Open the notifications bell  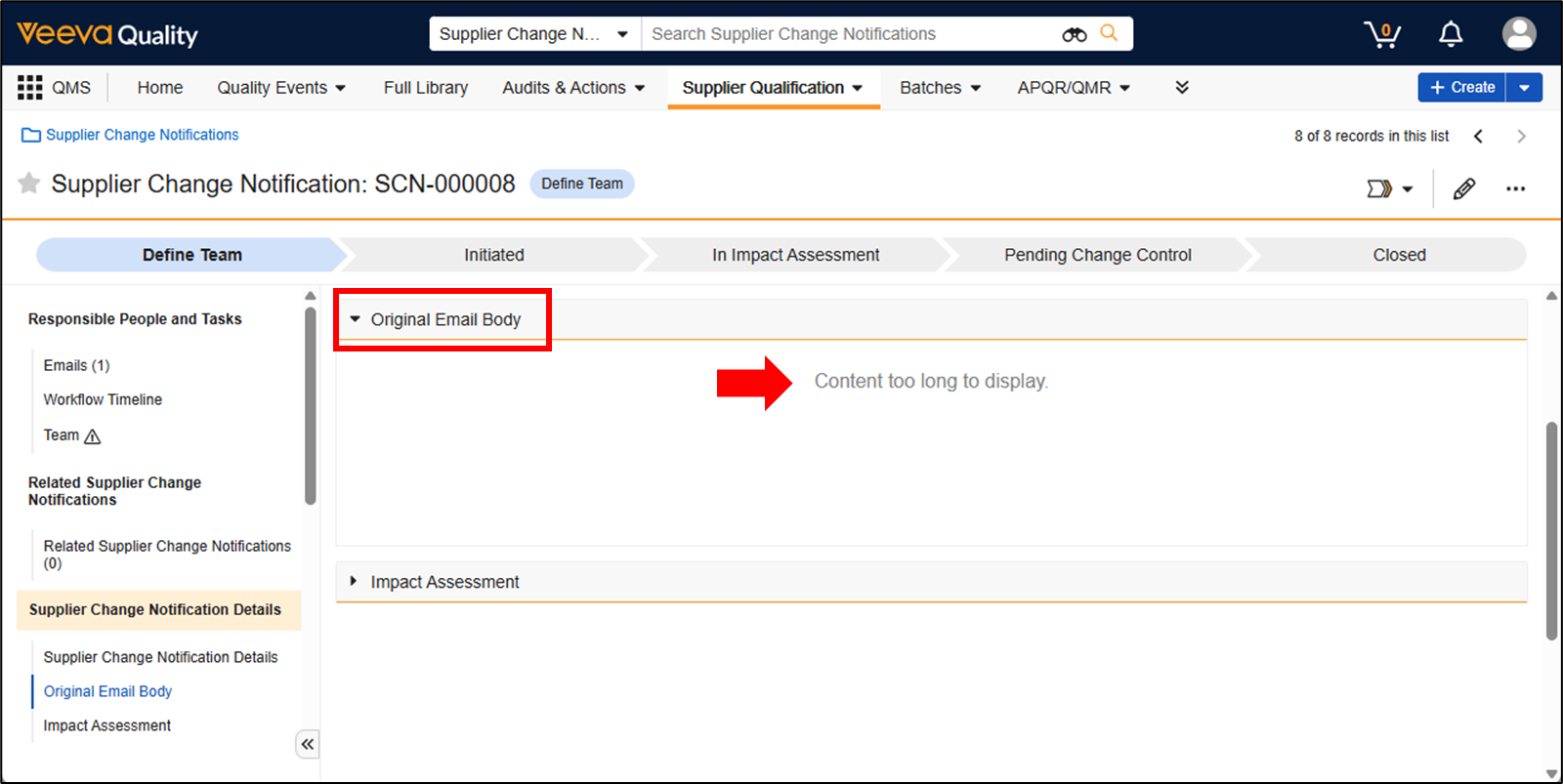click(x=1451, y=35)
